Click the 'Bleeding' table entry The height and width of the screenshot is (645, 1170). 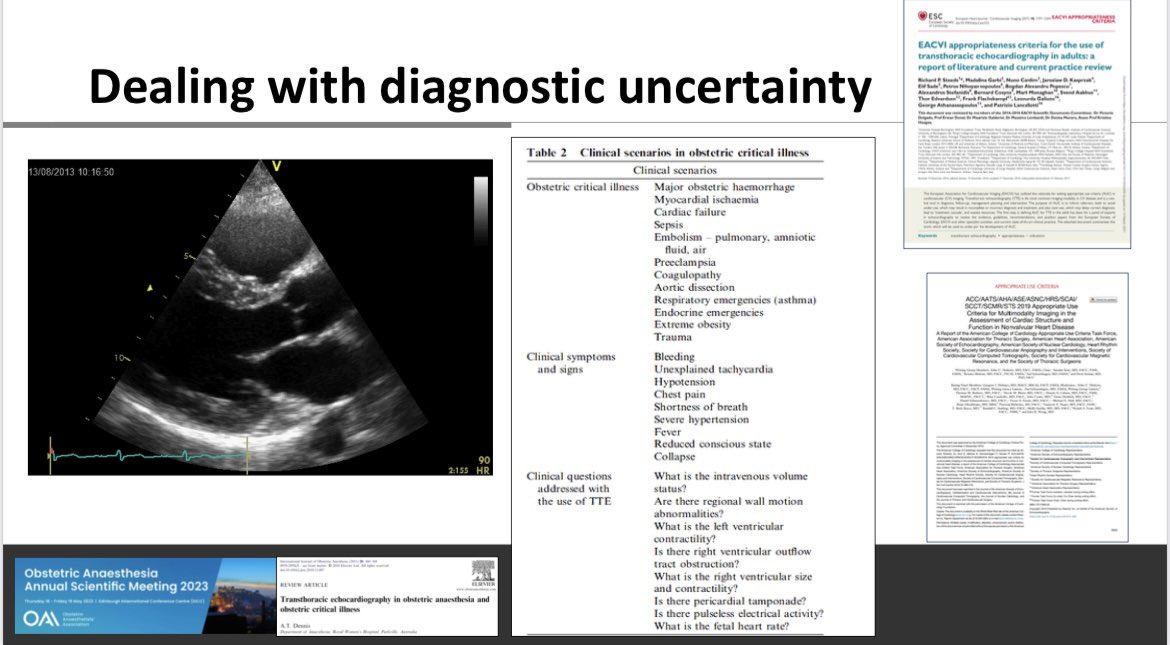tap(675, 357)
